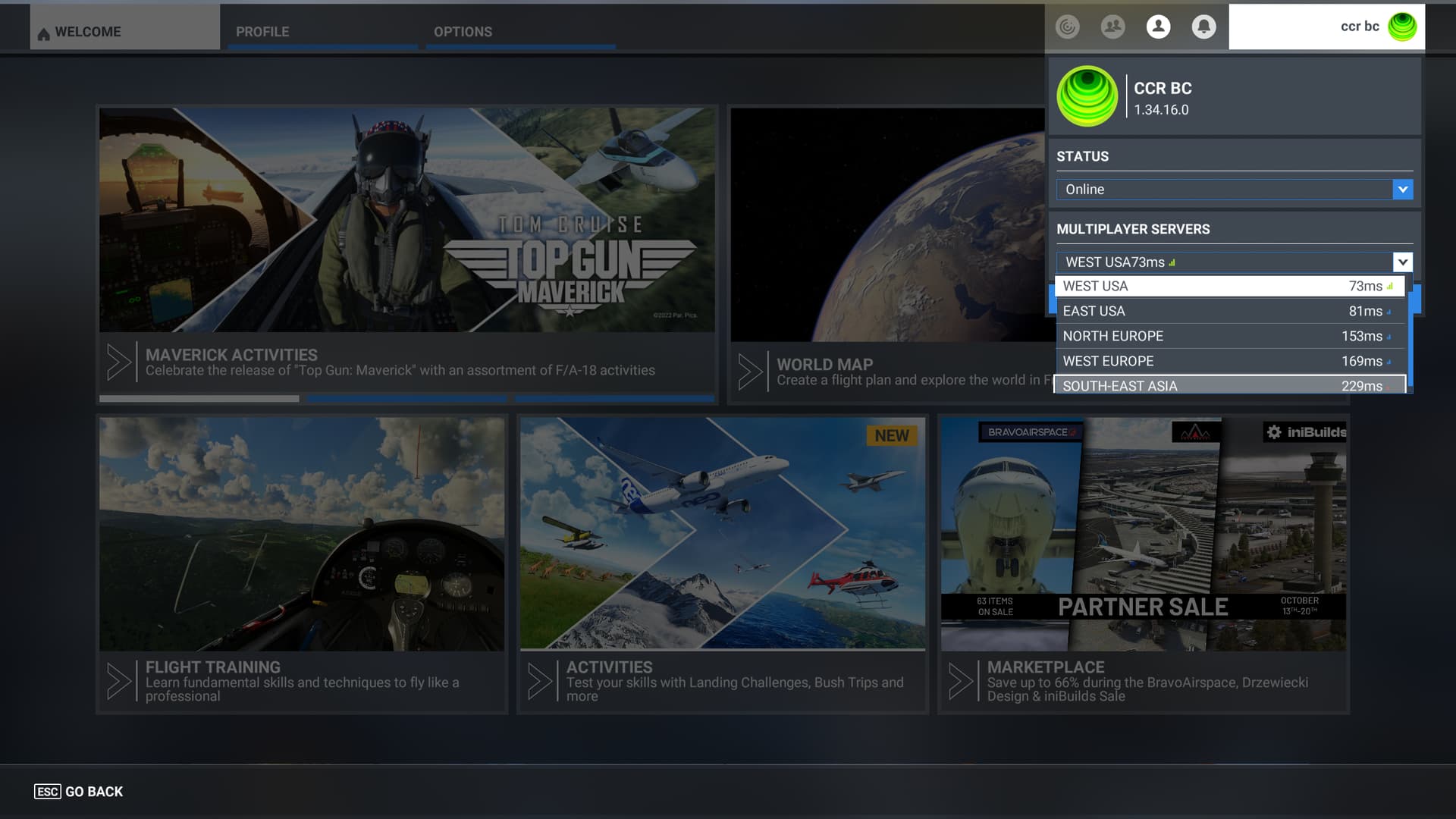Open the STATUS dropdown menu
This screenshot has width=1456, height=819.
[x=1403, y=189]
